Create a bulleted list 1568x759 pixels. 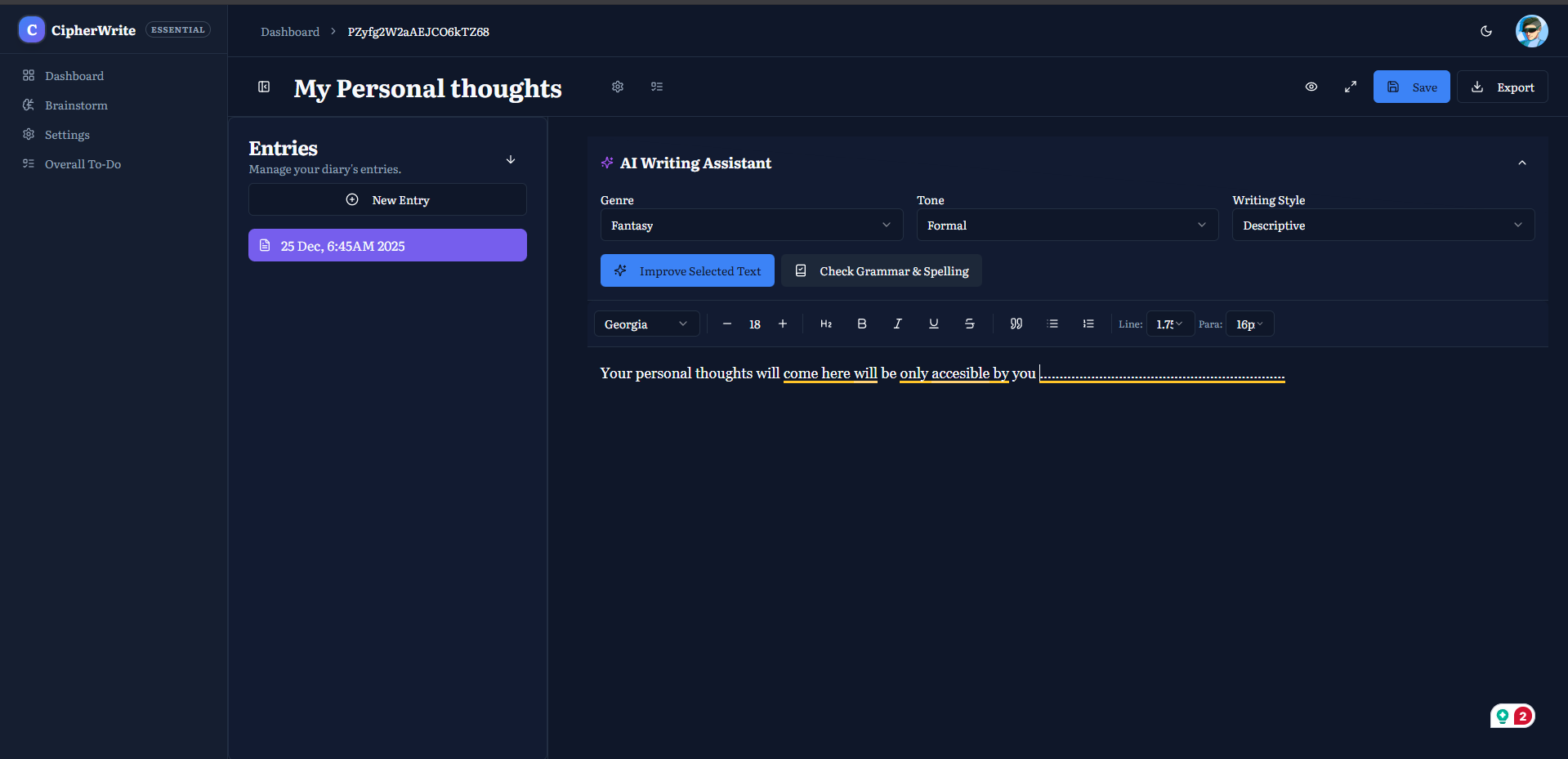(1052, 324)
